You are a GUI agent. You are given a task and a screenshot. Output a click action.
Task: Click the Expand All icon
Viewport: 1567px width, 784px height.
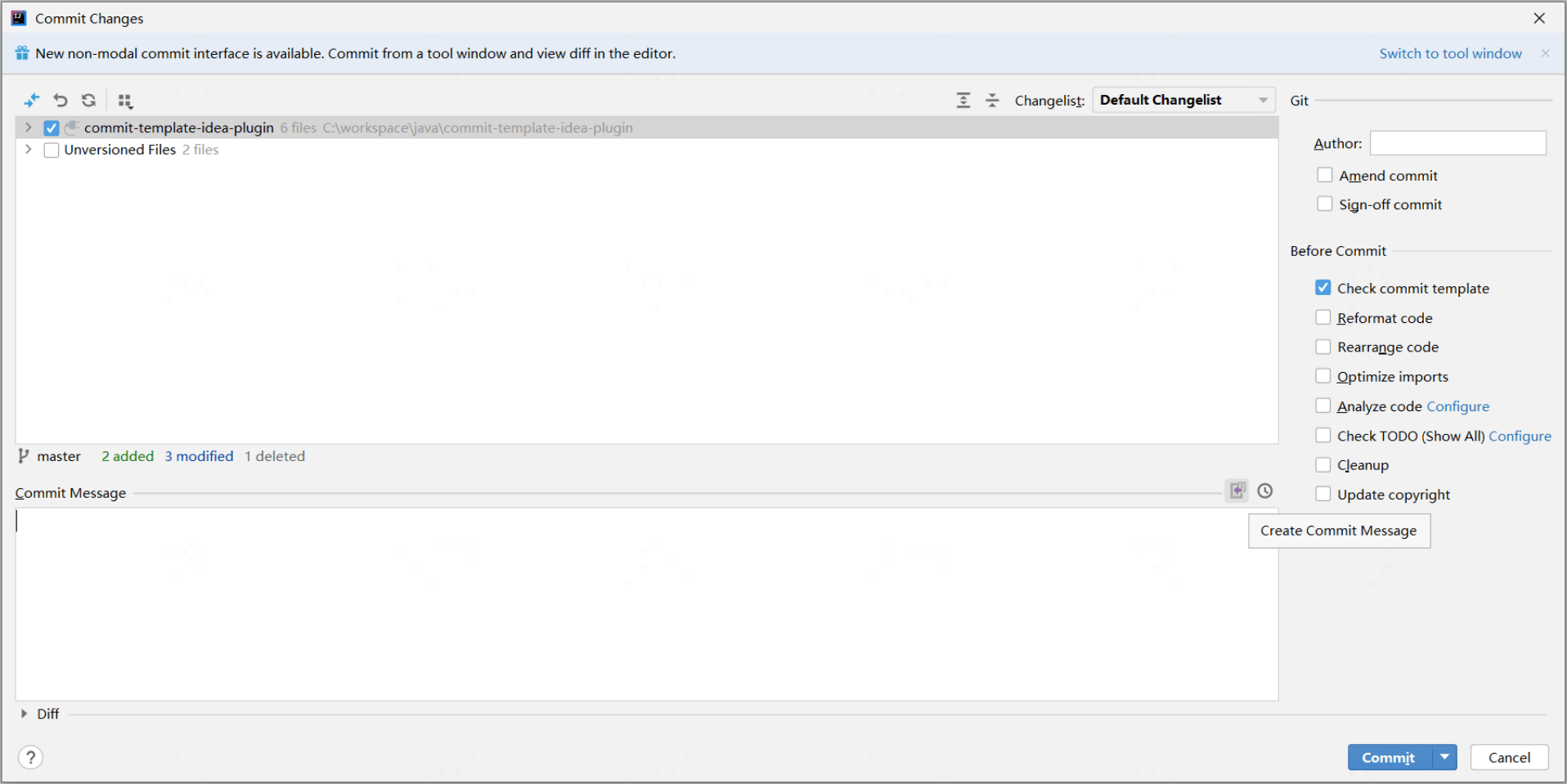pos(963,101)
